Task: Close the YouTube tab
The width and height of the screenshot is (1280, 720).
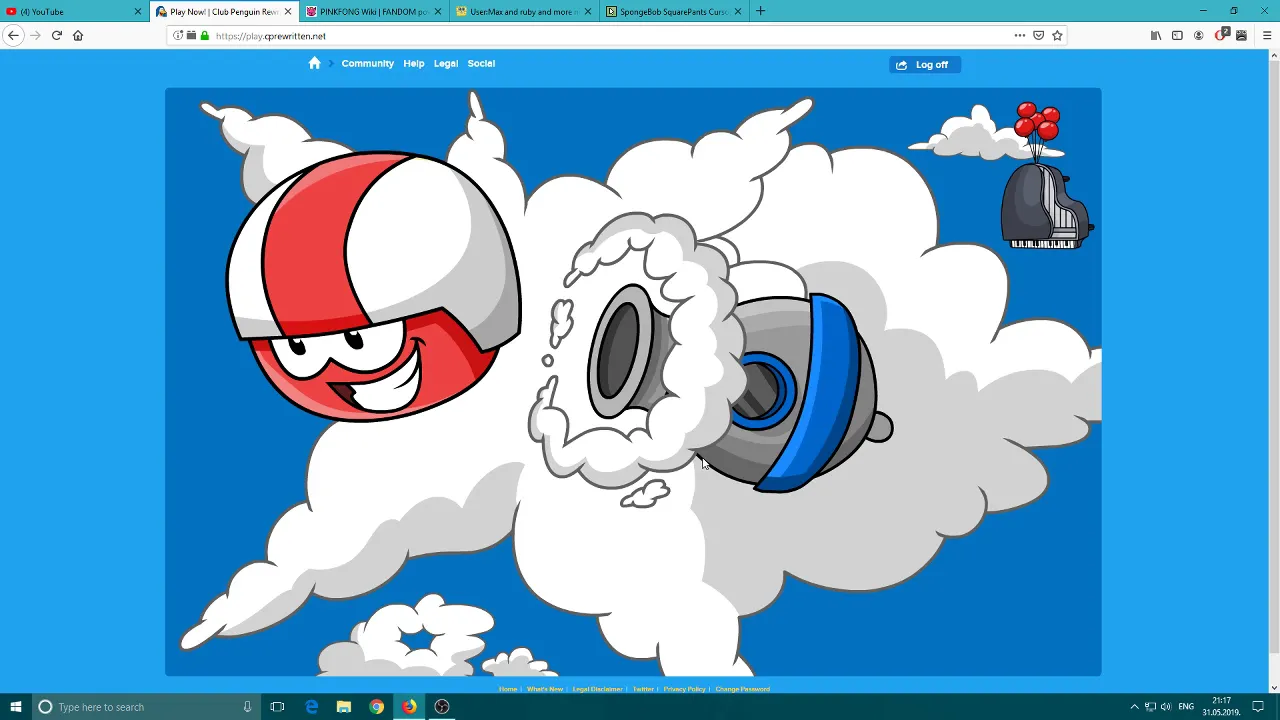Action: pyautogui.click(x=138, y=11)
